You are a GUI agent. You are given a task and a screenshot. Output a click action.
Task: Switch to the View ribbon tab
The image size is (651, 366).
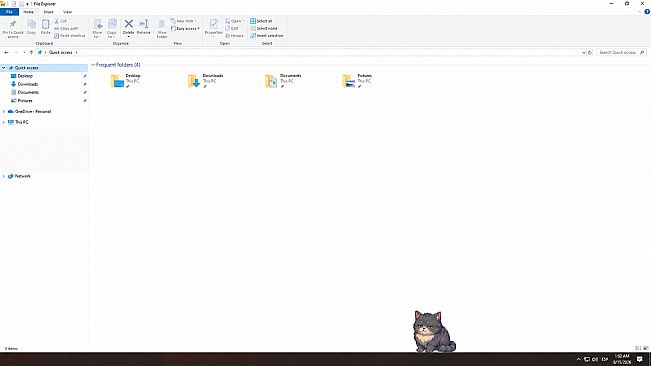67,12
